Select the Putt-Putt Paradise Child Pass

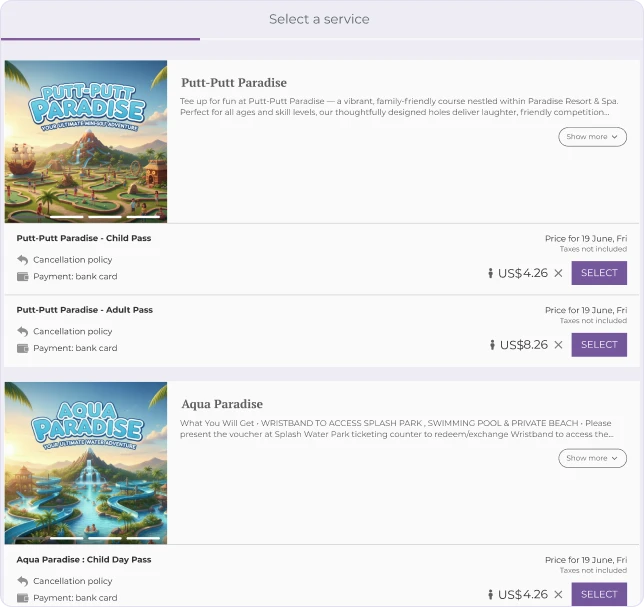click(x=599, y=273)
